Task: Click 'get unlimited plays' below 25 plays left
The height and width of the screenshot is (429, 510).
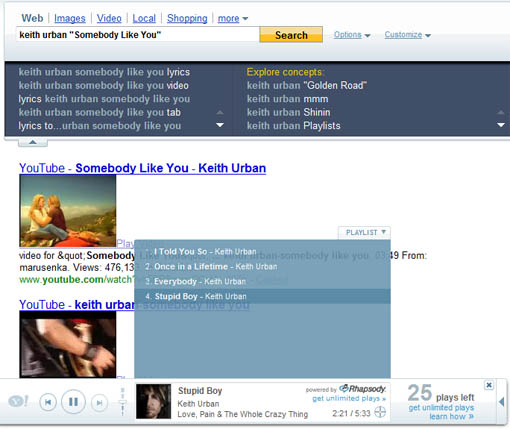Action: pos(441,407)
